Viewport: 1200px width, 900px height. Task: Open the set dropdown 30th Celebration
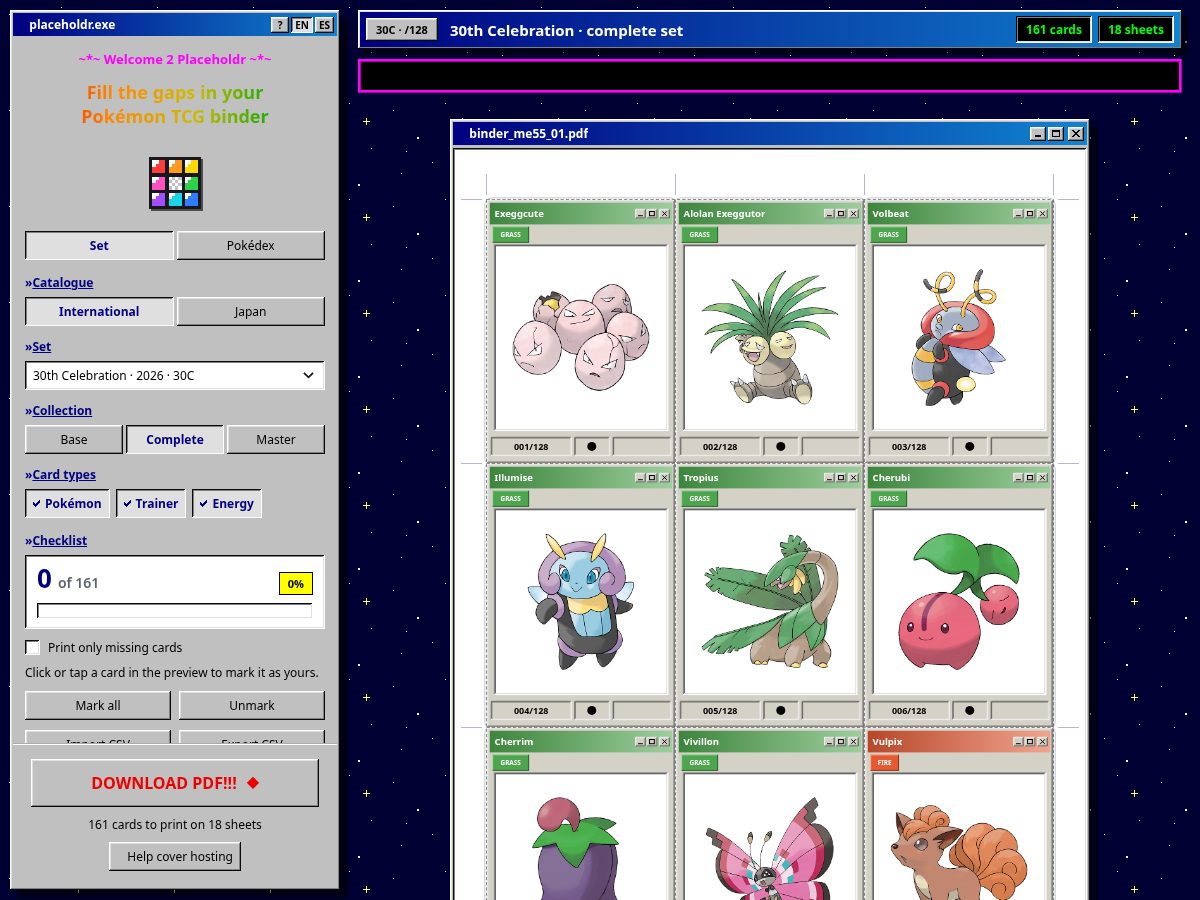[x=175, y=375]
